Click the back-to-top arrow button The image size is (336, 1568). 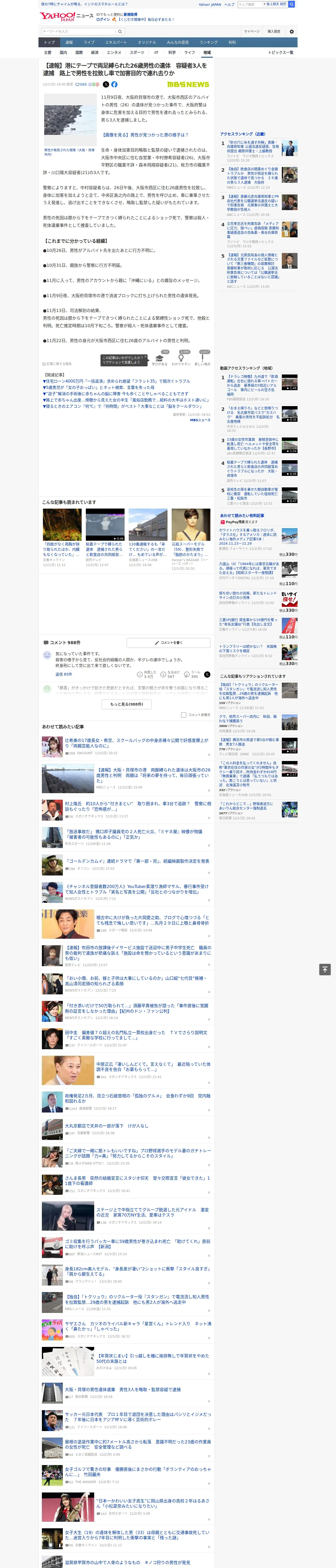click(x=325, y=969)
